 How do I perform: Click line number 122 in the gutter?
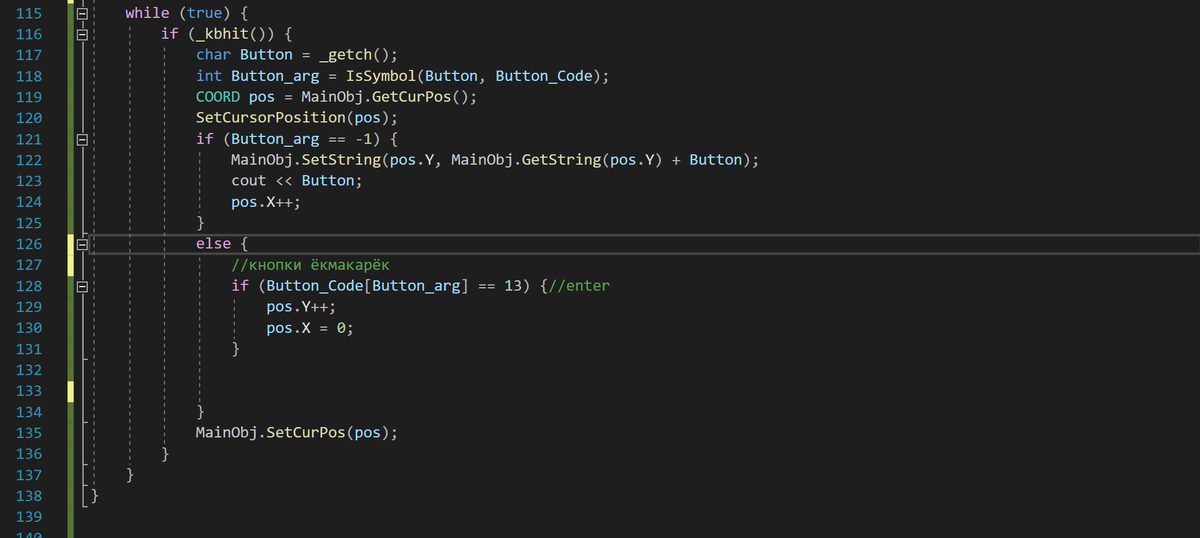coord(29,160)
